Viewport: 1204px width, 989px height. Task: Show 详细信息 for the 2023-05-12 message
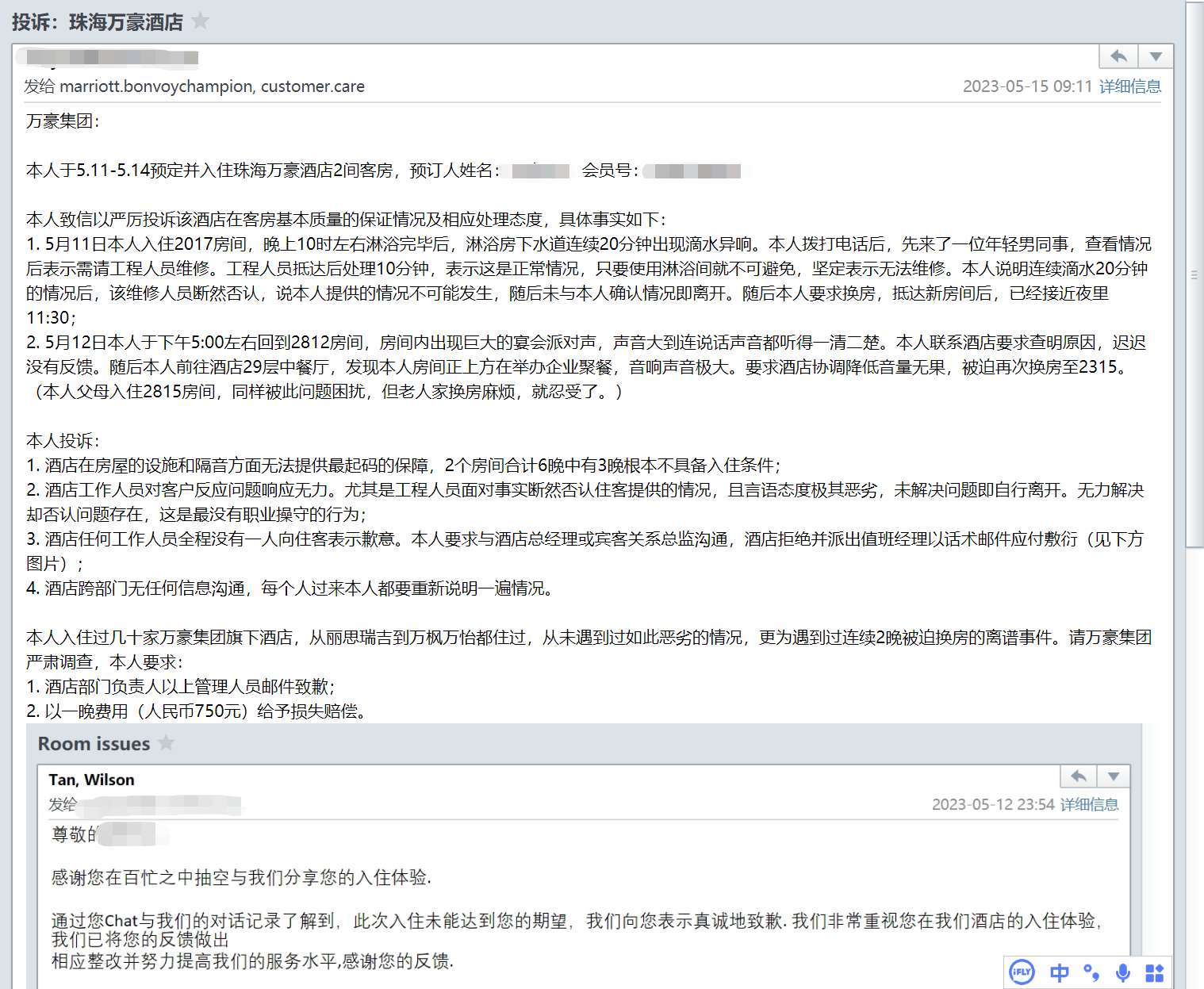pos(1090,805)
